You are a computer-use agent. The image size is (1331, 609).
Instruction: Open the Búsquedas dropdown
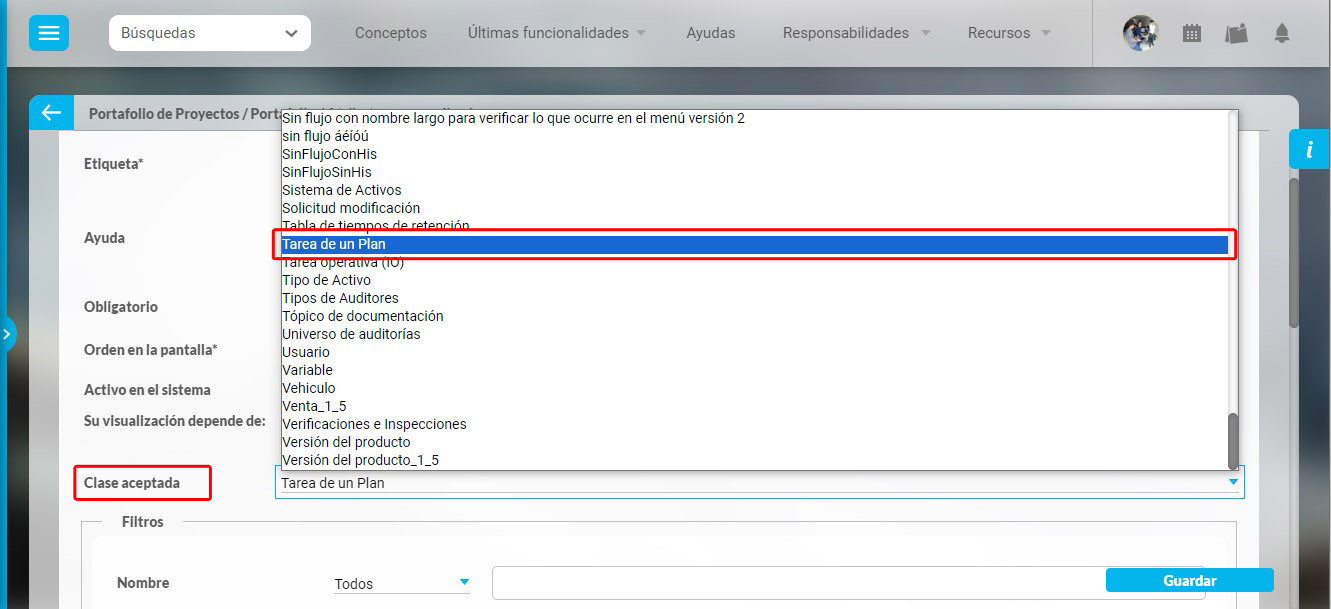tap(210, 33)
